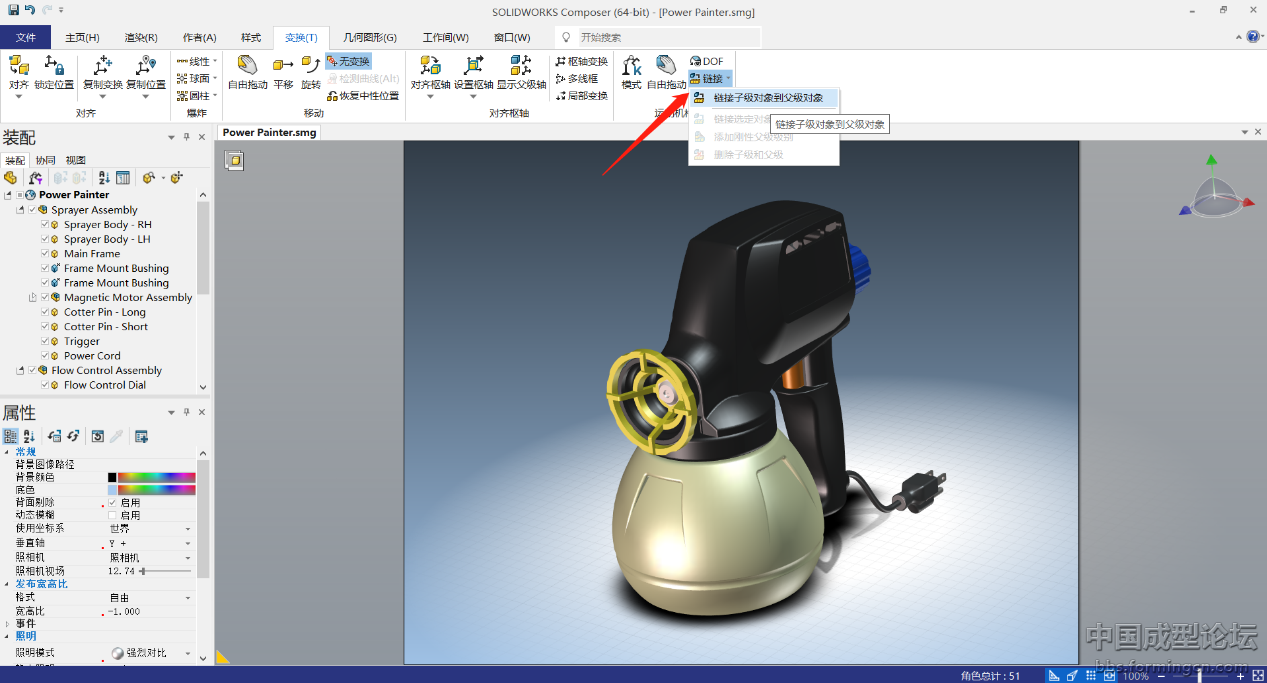Click the 自由拖动 free drag tool in 移动 group
Viewport: 1267px width, 683px height.
click(247, 72)
